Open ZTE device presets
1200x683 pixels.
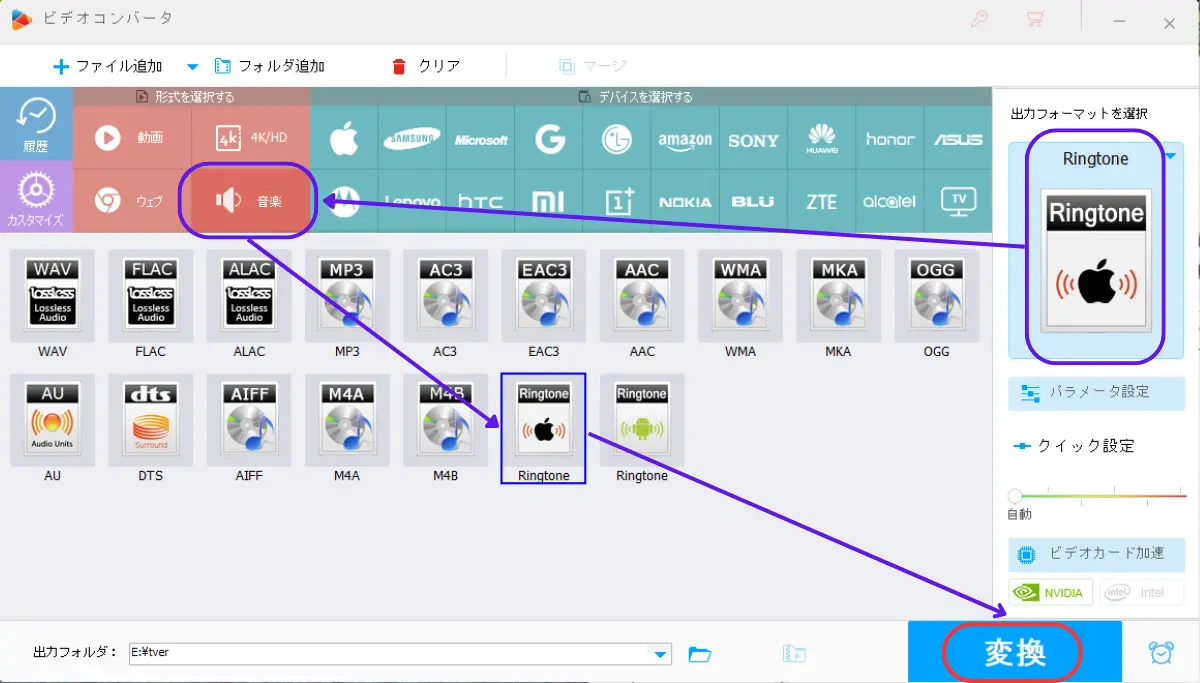click(x=822, y=202)
